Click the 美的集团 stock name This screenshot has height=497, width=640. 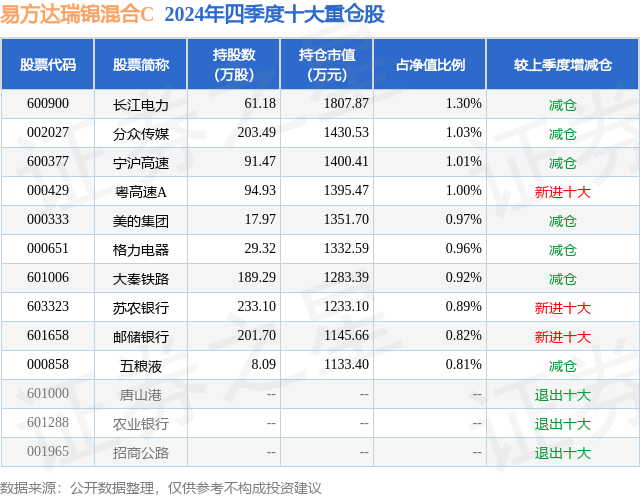[141, 221]
